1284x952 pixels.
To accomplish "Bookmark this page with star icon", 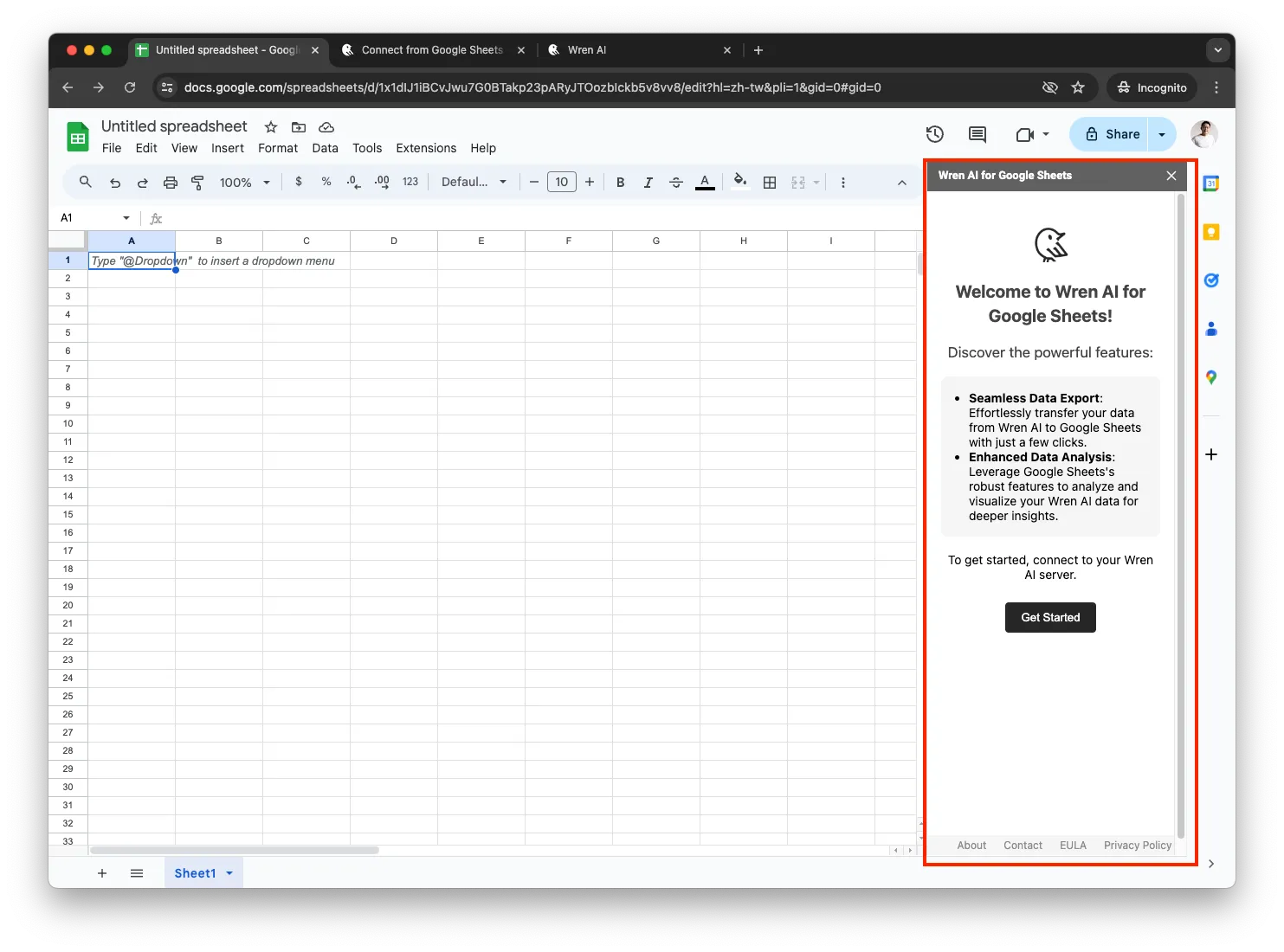I will (x=1078, y=87).
